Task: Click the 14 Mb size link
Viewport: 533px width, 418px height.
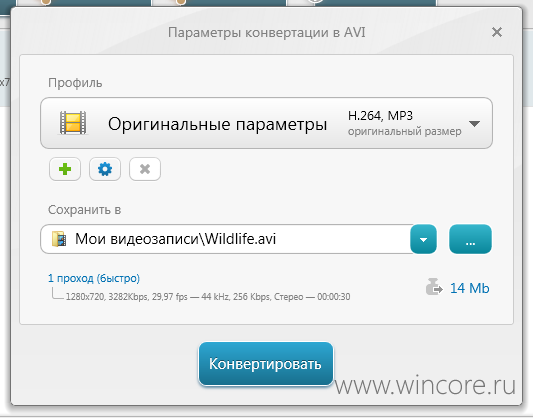Action: click(x=469, y=288)
